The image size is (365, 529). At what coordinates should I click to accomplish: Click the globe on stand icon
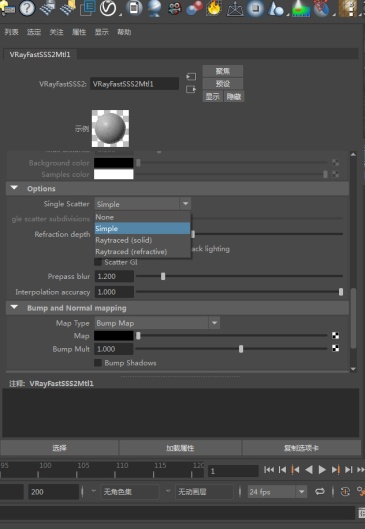tap(155, 8)
